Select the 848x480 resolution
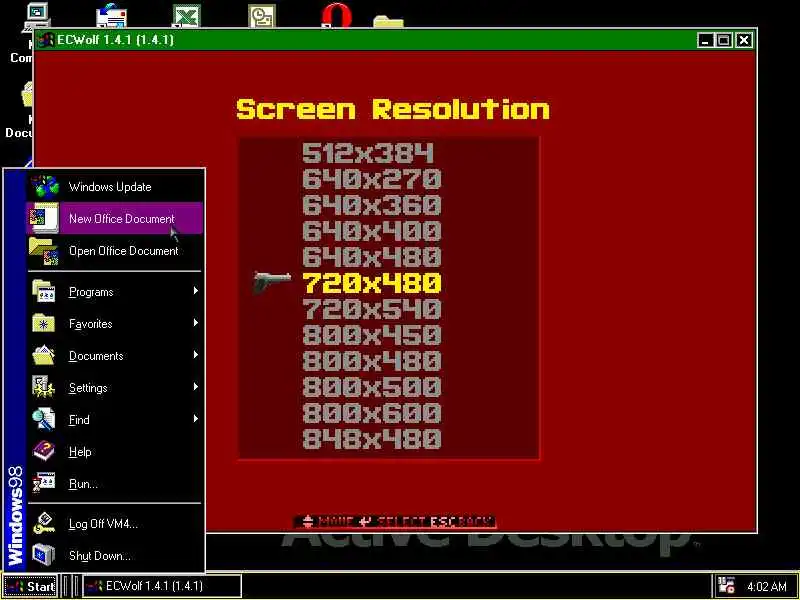The image size is (800, 600). click(371, 439)
